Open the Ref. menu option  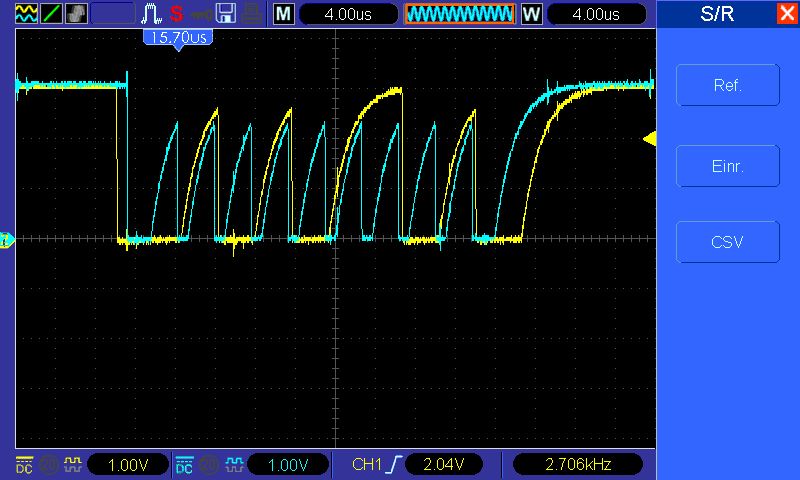[727, 86]
